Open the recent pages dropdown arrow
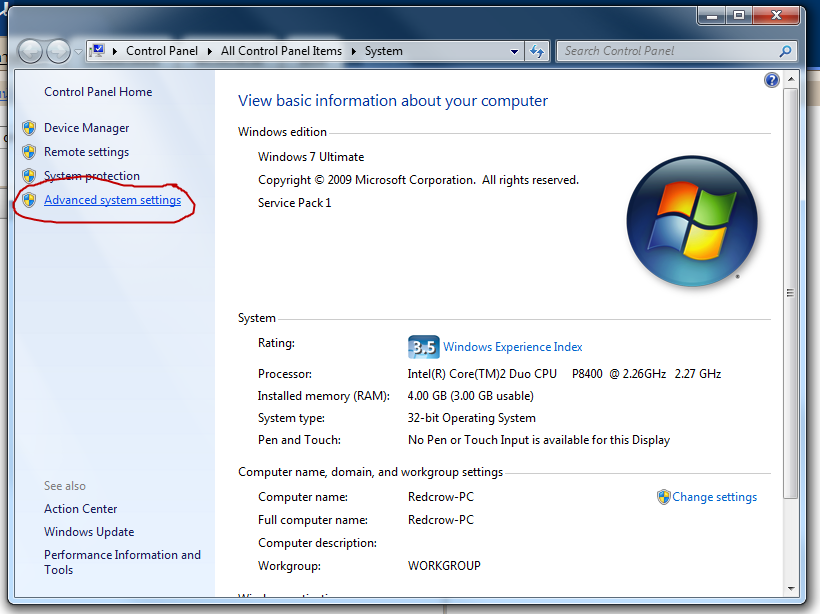The width and height of the screenshot is (820, 614). (x=78, y=52)
